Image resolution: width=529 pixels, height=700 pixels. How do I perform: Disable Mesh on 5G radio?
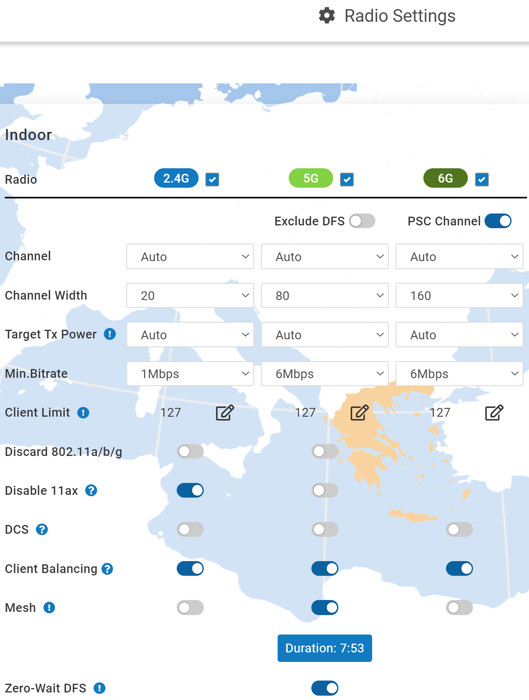click(325, 608)
